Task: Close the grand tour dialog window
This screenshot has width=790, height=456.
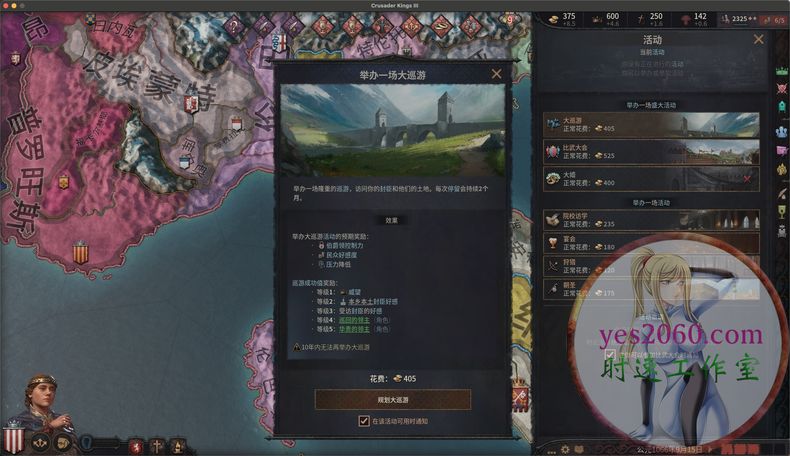Action: tap(496, 74)
